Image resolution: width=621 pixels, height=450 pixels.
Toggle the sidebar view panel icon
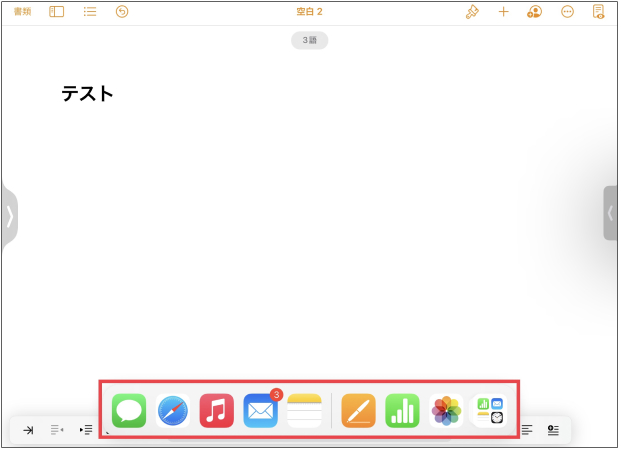[x=57, y=11]
